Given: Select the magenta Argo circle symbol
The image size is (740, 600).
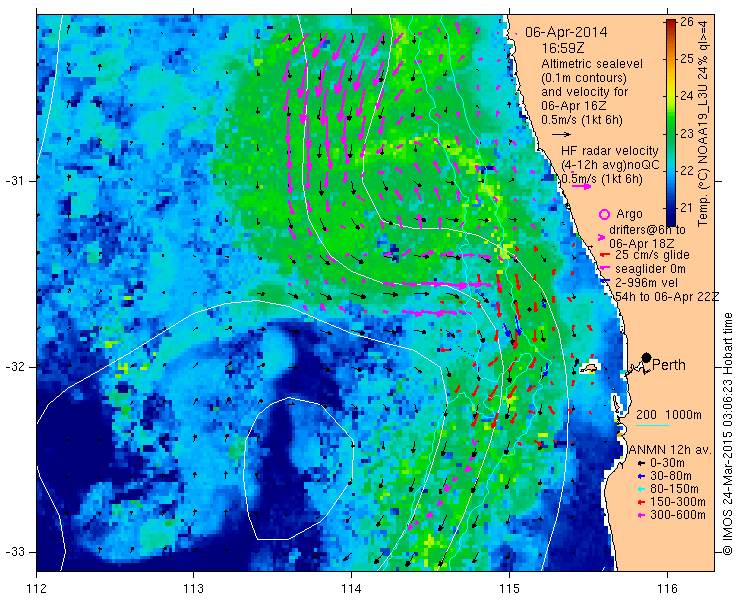Looking at the screenshot, I should (x=604, y=214).
